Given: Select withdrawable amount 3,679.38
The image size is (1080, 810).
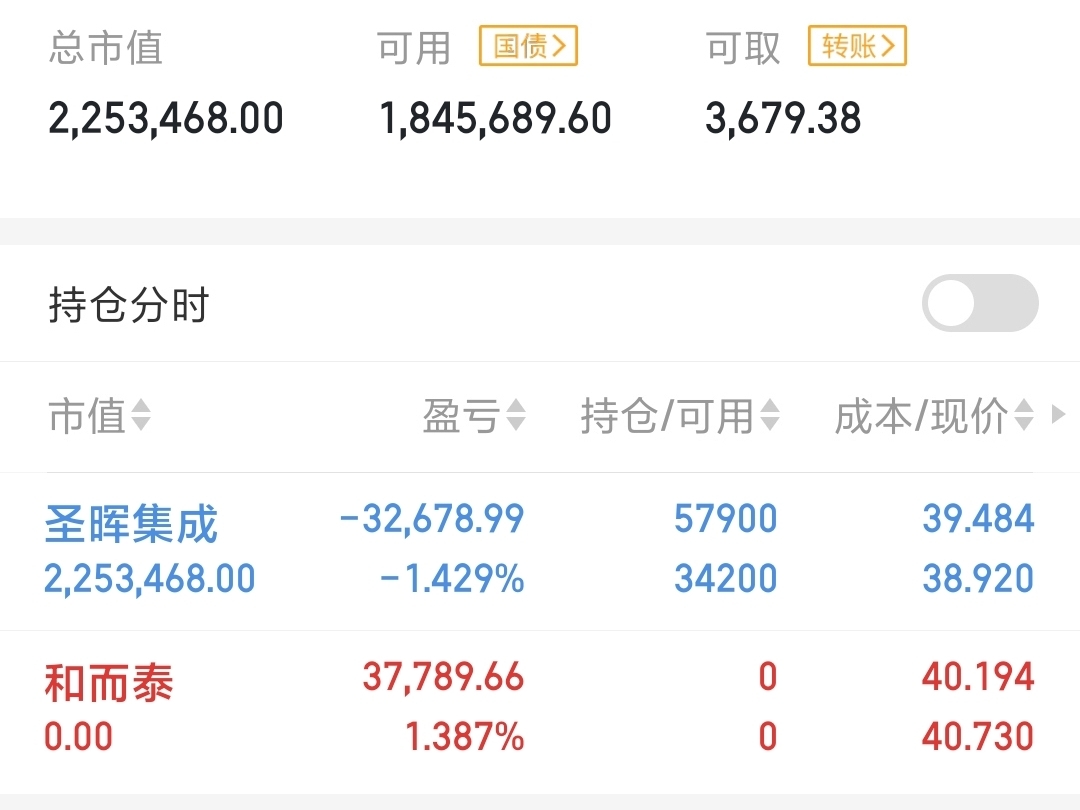Looking at the screenshot, I should (x=783, y=118).
